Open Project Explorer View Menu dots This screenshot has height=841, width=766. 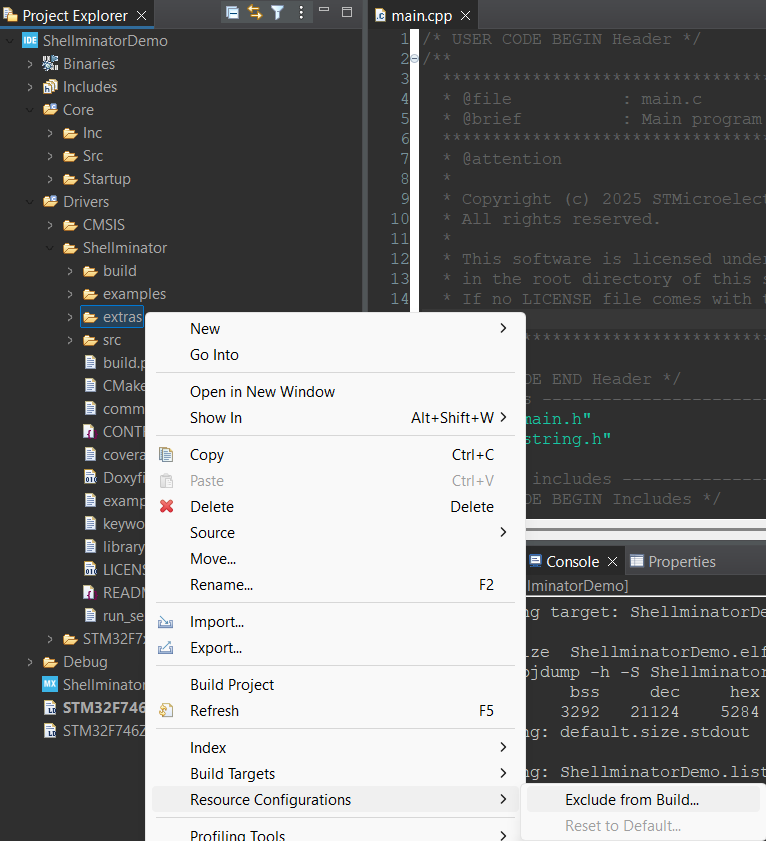click(x=301, y=12)
